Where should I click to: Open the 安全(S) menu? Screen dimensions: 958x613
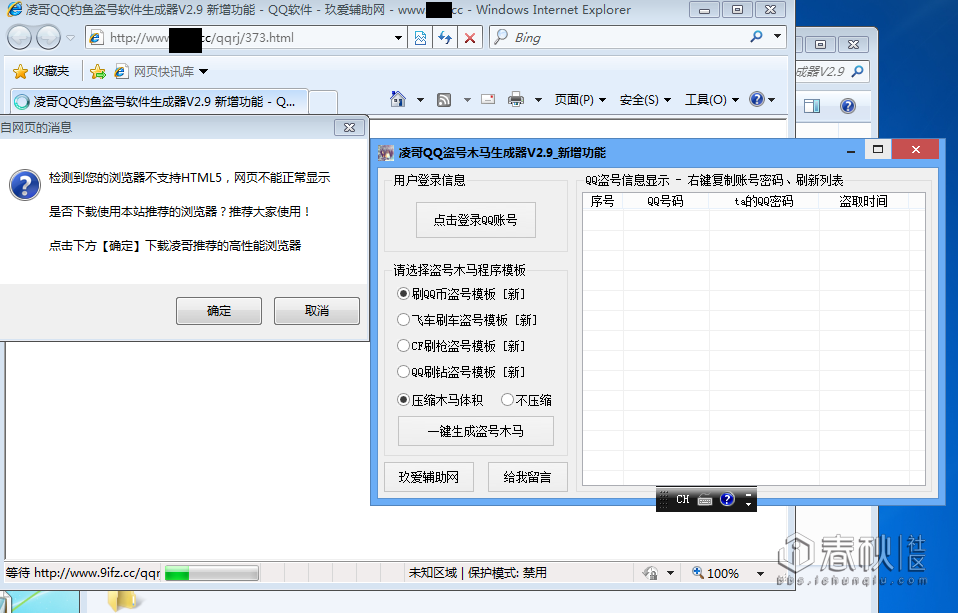click(645, 100)
